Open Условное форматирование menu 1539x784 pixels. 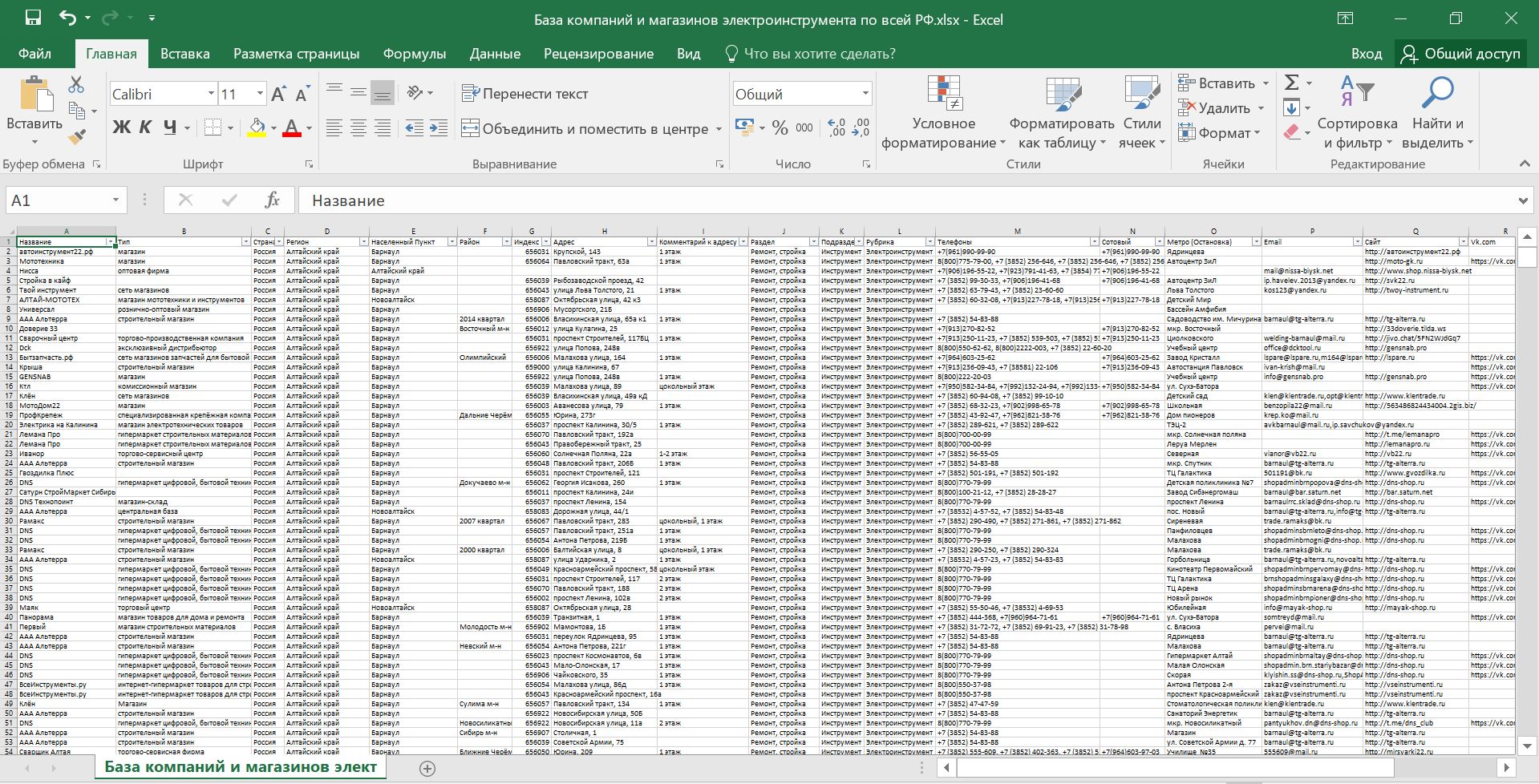(x=944, y=112)
